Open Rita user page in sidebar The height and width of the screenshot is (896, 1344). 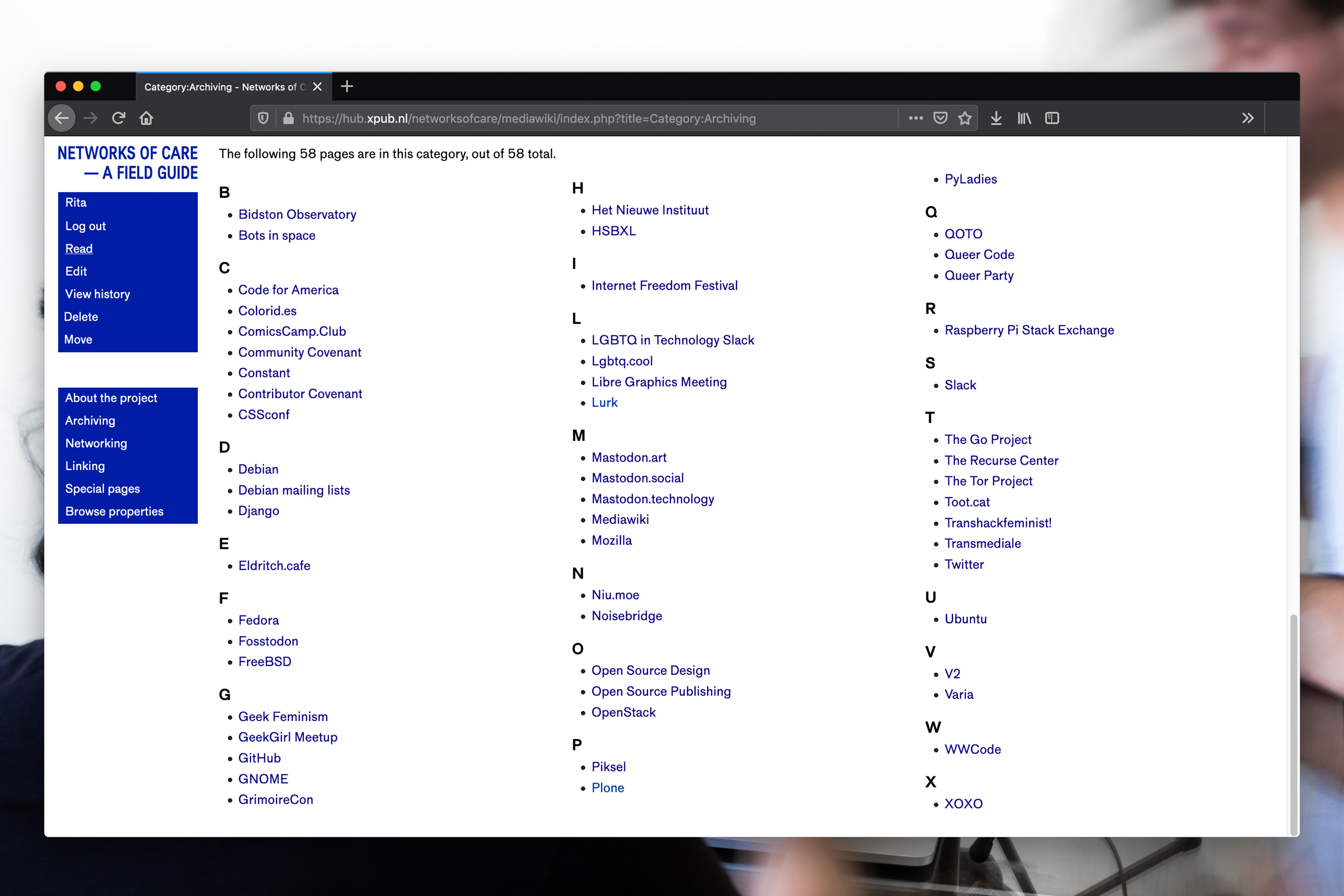(x=76, y=202)
